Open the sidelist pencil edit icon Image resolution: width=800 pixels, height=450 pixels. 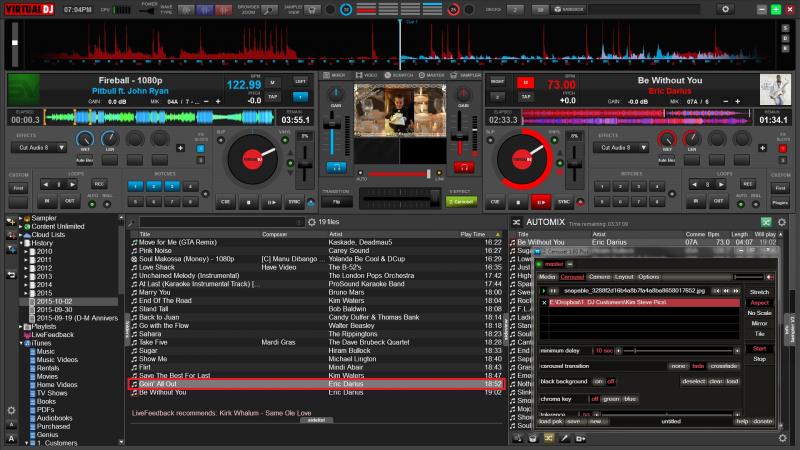[x=564, y=438]
